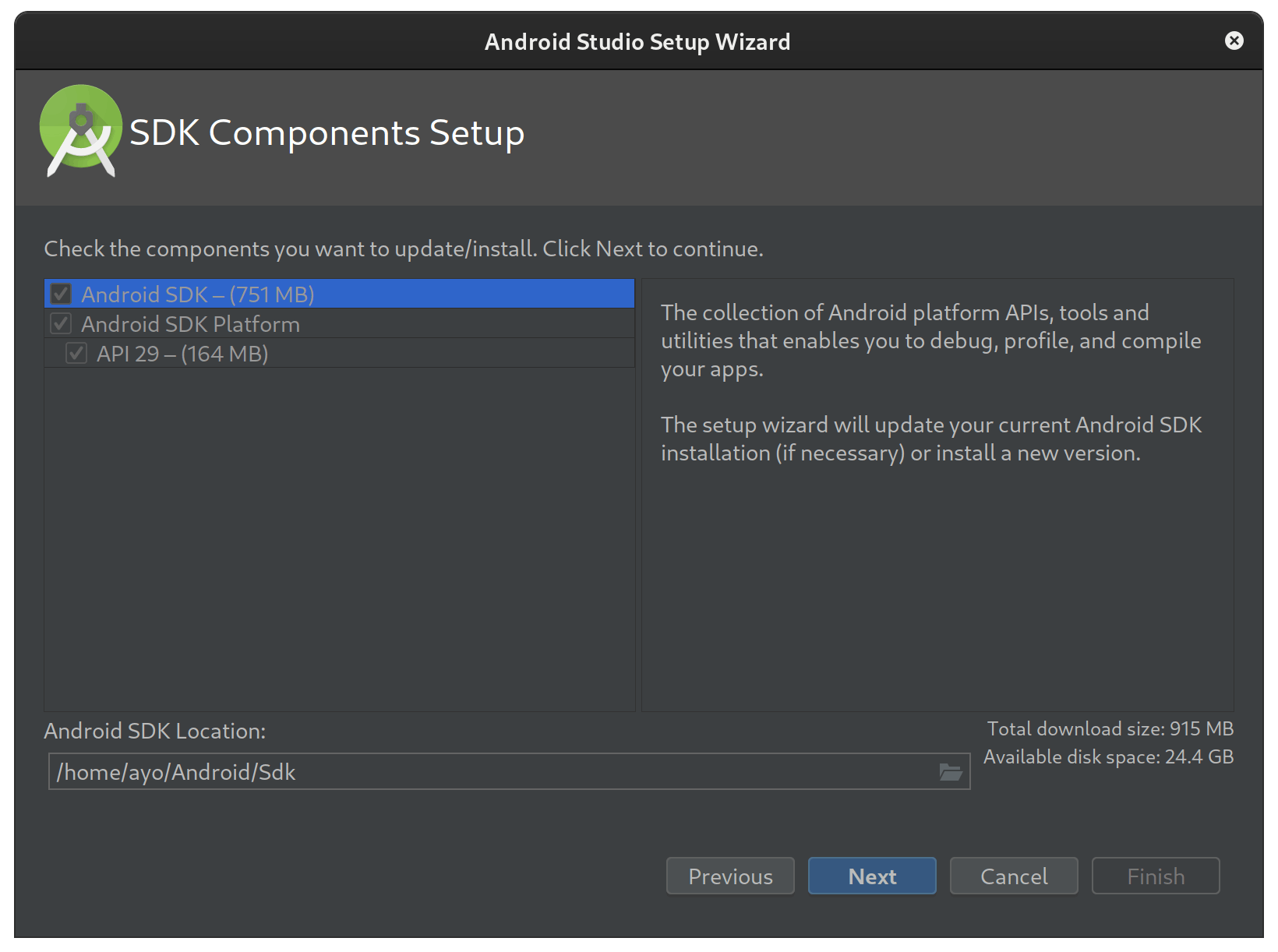Toggle the API 29 – (164 MB) checkbox
Viewport: 1278px width, 952px height.
coord(76,354)
